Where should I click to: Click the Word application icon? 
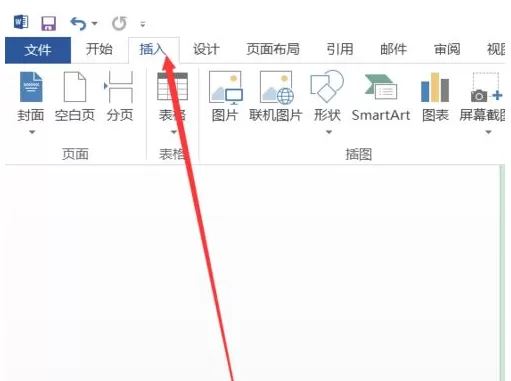tap(21, 23)
